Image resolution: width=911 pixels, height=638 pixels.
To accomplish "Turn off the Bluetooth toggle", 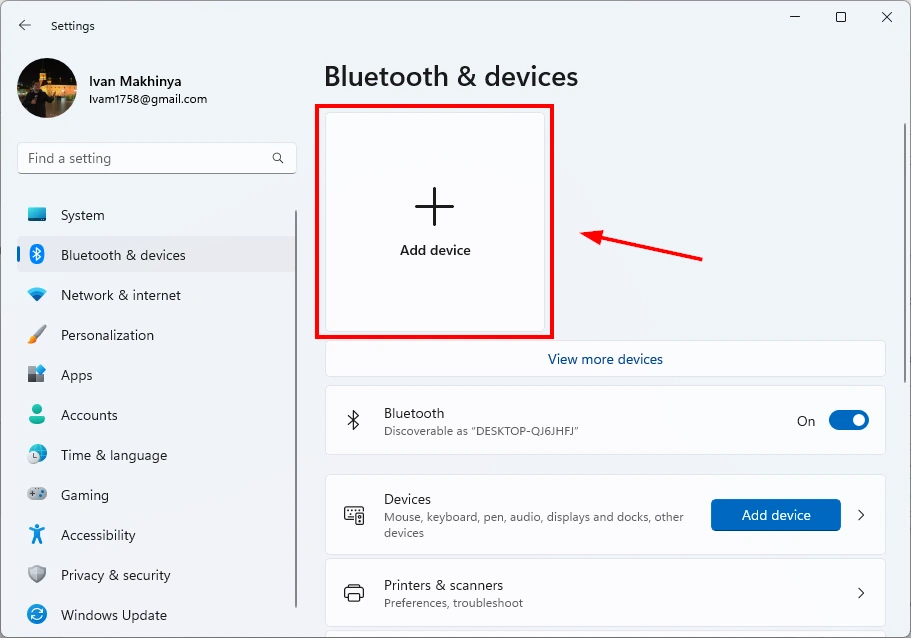I will [x=848, y=420].
